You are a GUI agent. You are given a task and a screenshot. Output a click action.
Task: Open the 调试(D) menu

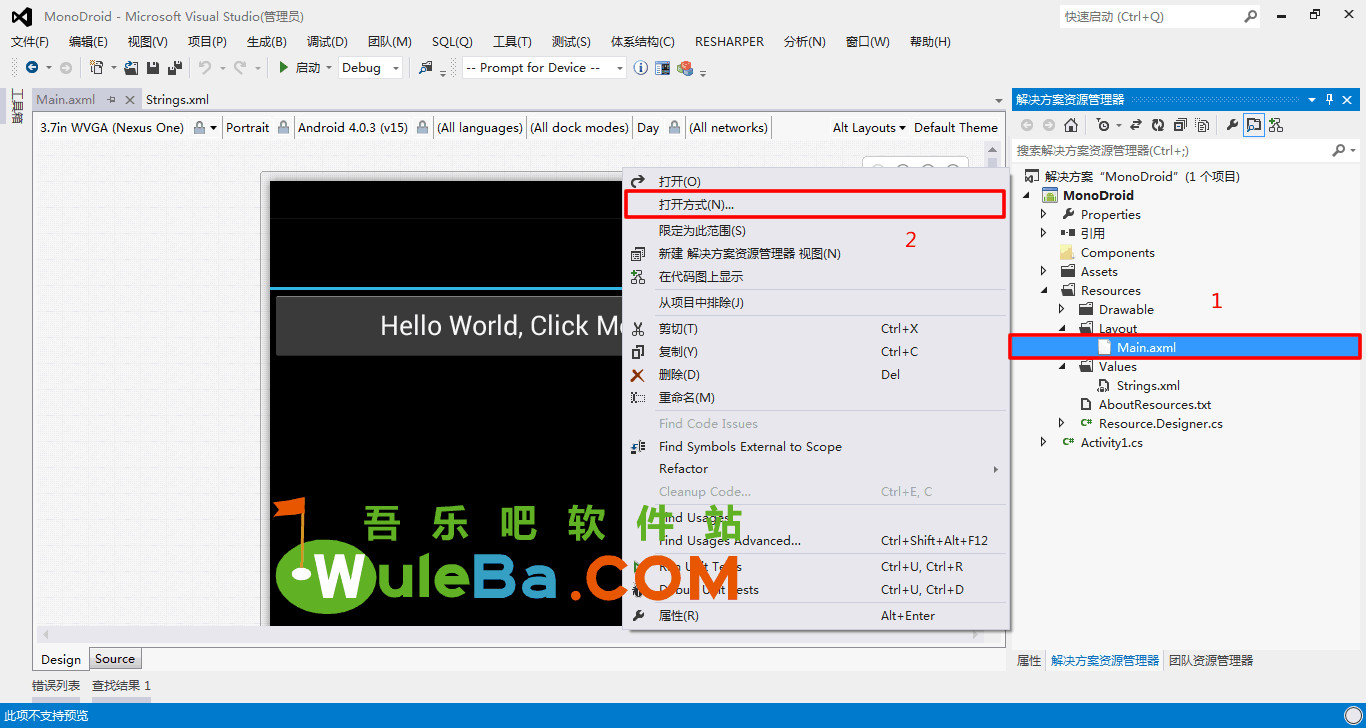(327, 42)
